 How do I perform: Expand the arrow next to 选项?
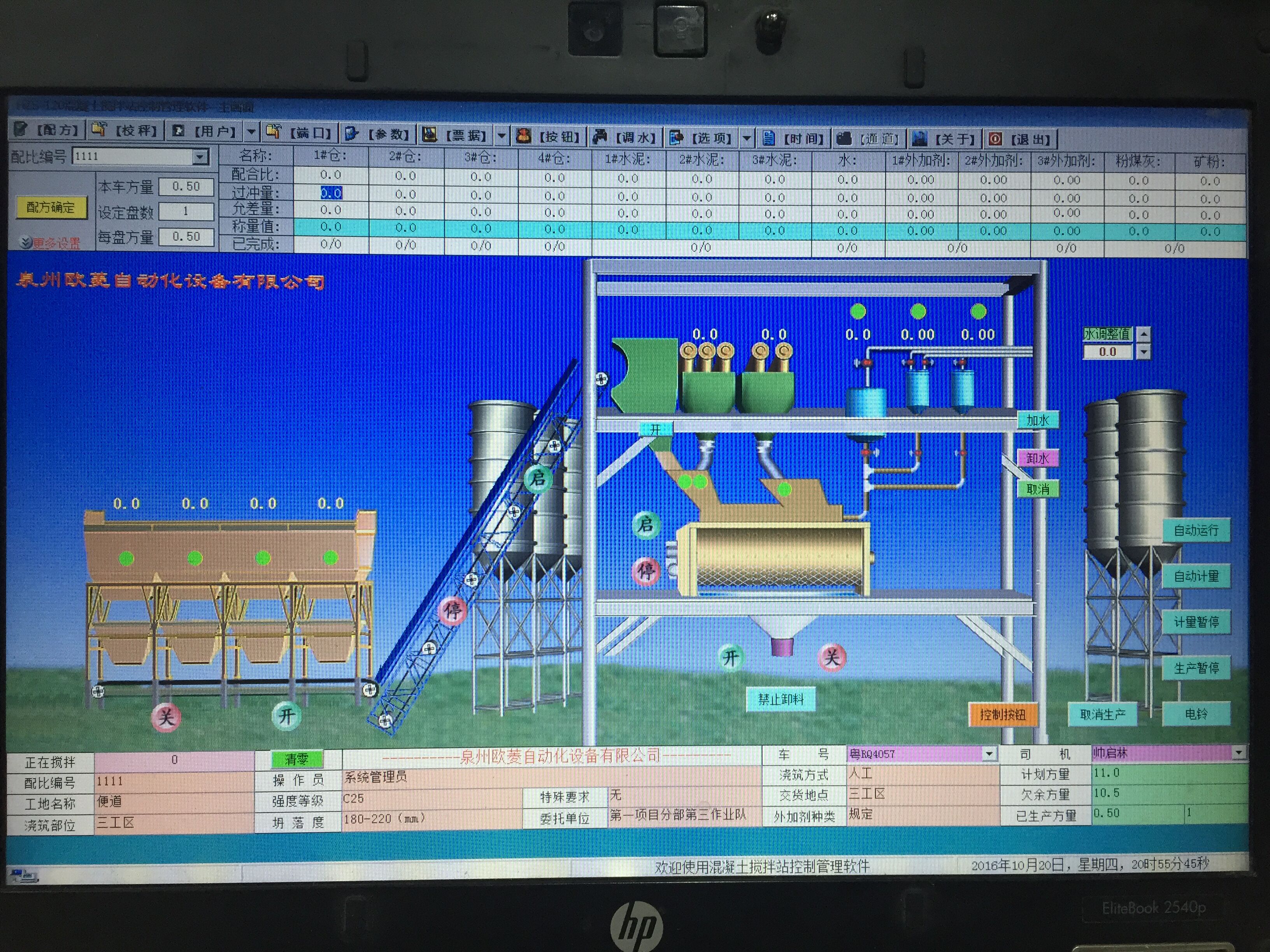click(746, 138)
